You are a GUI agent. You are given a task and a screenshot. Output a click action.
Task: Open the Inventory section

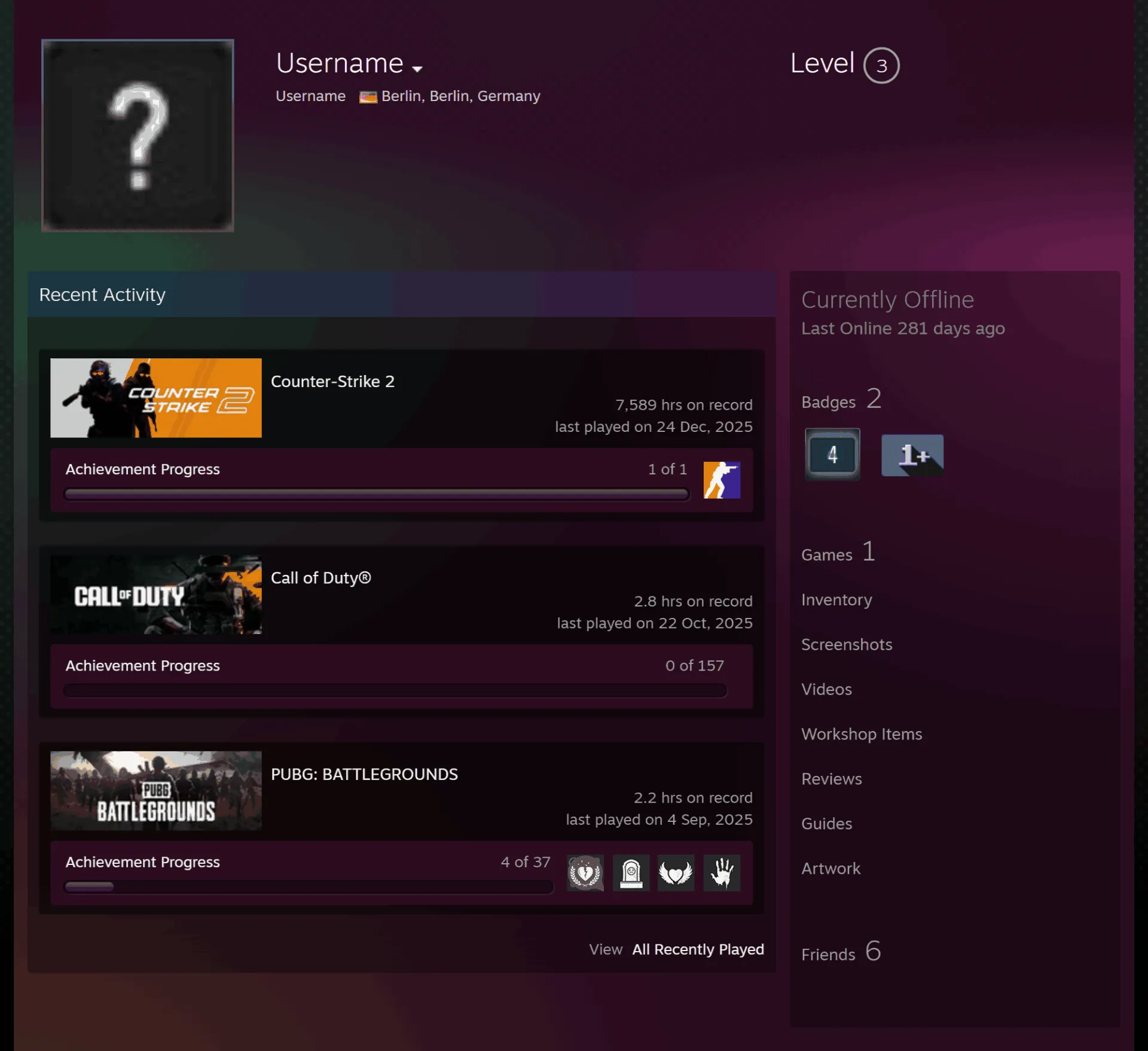836,599
